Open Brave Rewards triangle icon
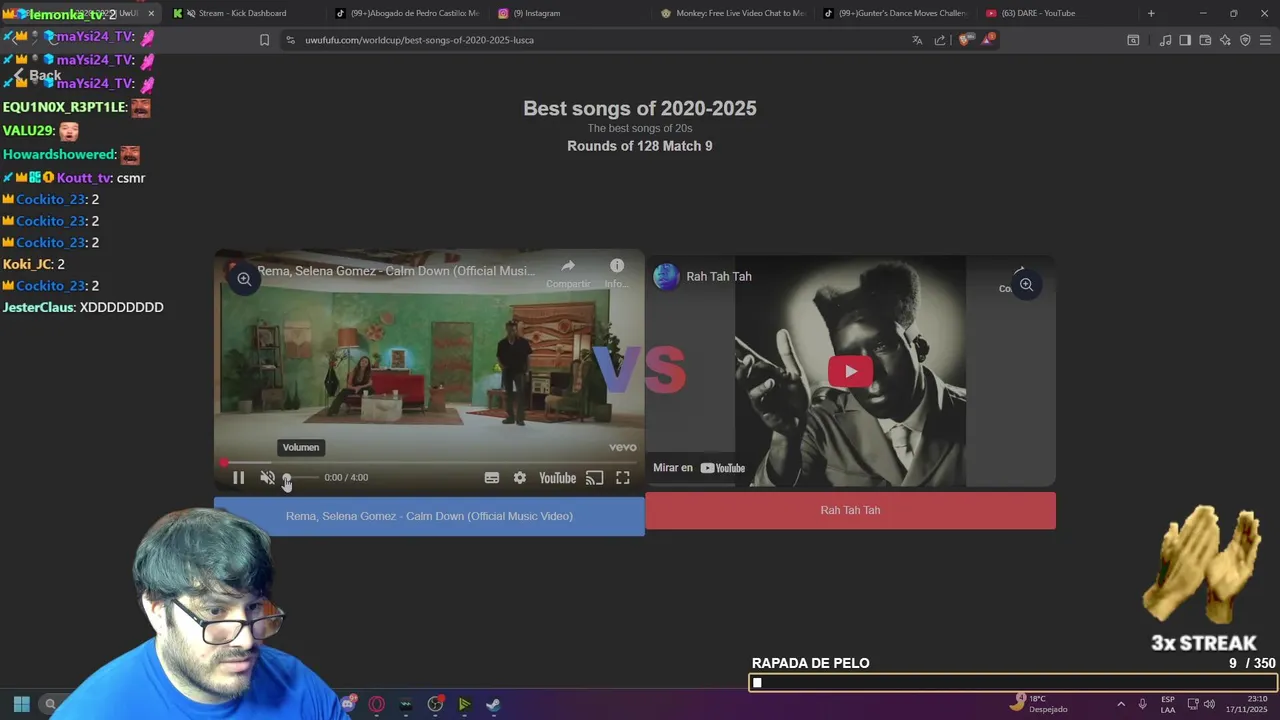 988,39
